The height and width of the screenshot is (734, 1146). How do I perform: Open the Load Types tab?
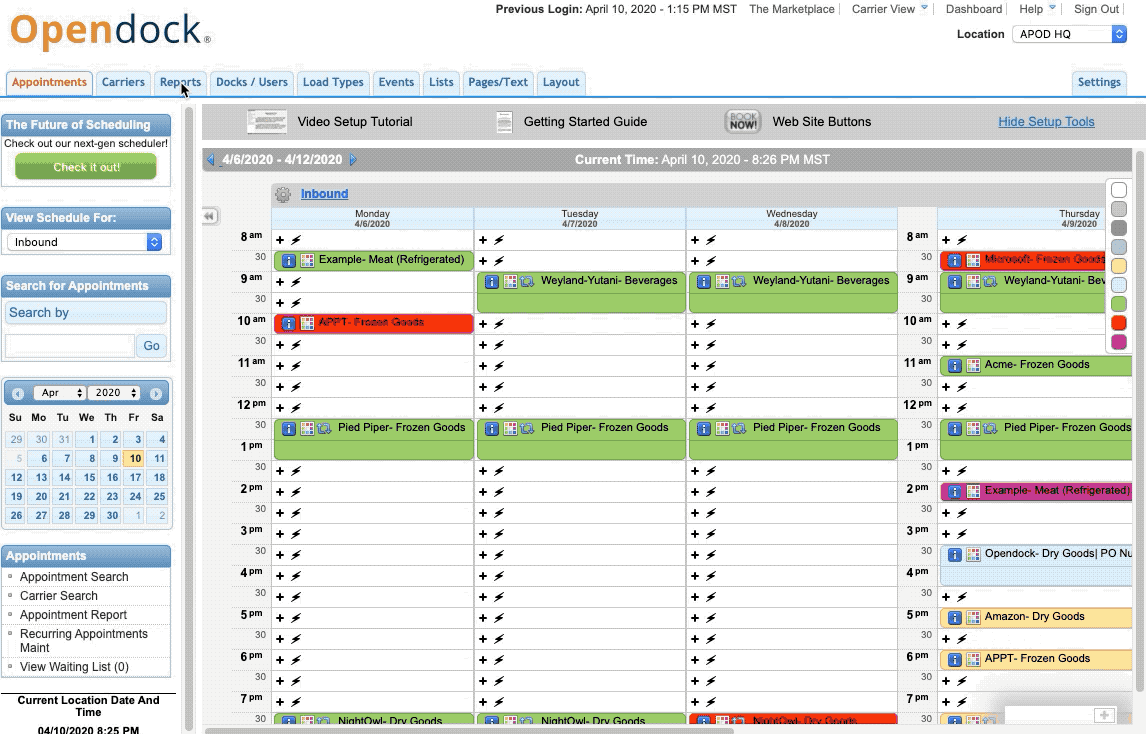click(333, 83)
